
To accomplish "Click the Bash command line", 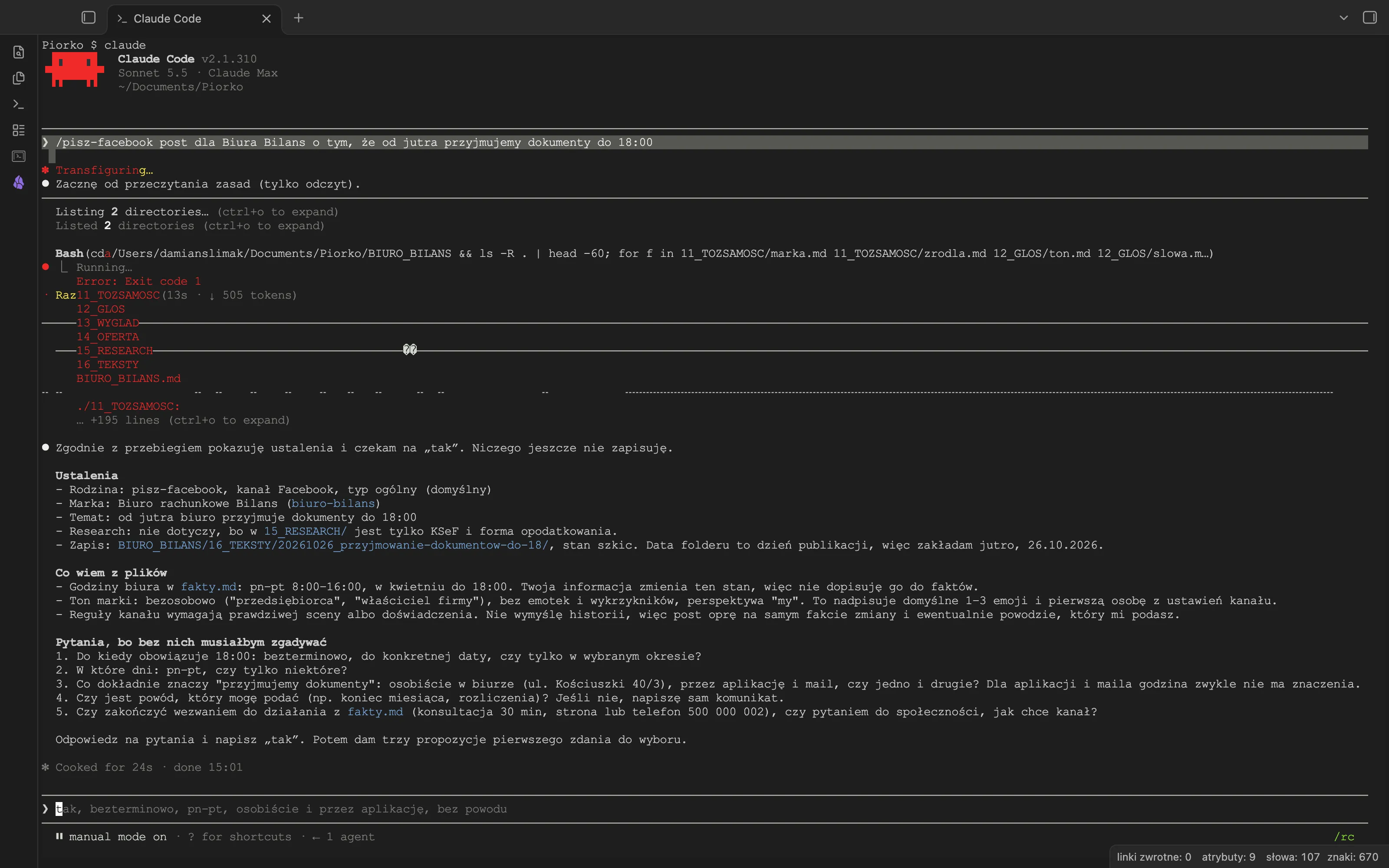I will click(634, 253).
